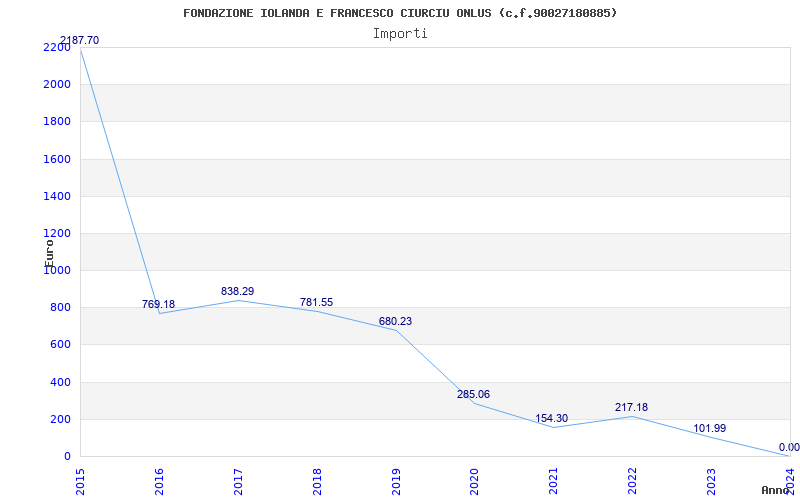The width and height of the screenshot is (800, 500).
Task: Click the 2021 x-axis year label
Action: coord(553,482)
